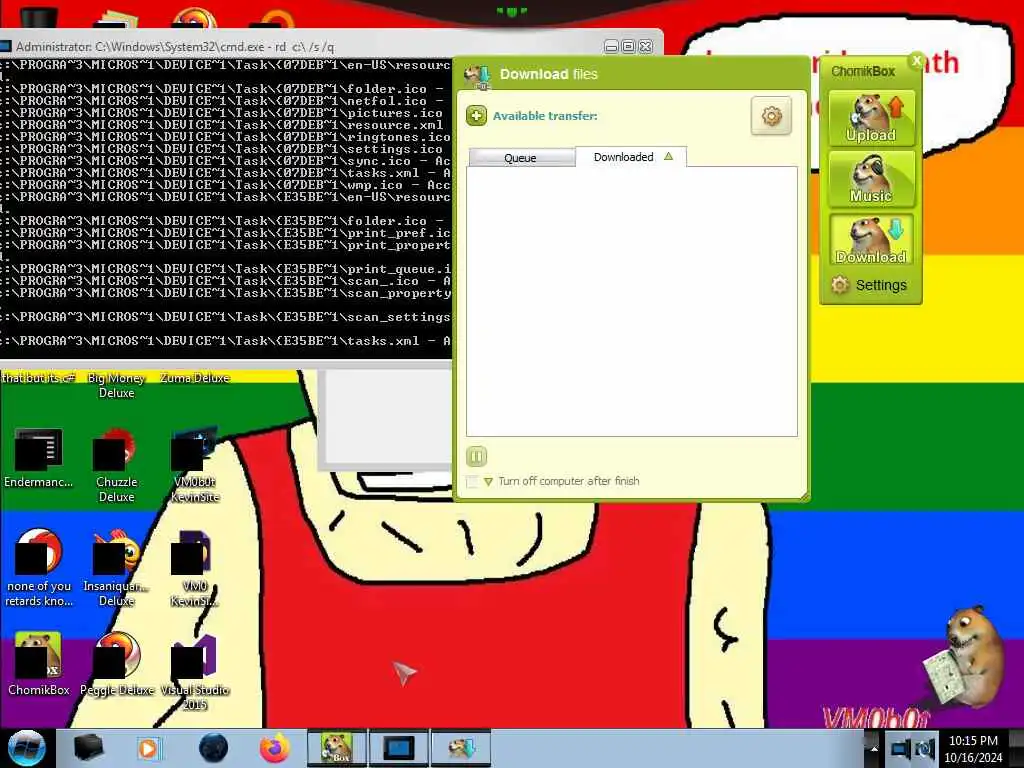
Task: Click the hamster reading newspaper mascot
Action: tap(963, 658)
